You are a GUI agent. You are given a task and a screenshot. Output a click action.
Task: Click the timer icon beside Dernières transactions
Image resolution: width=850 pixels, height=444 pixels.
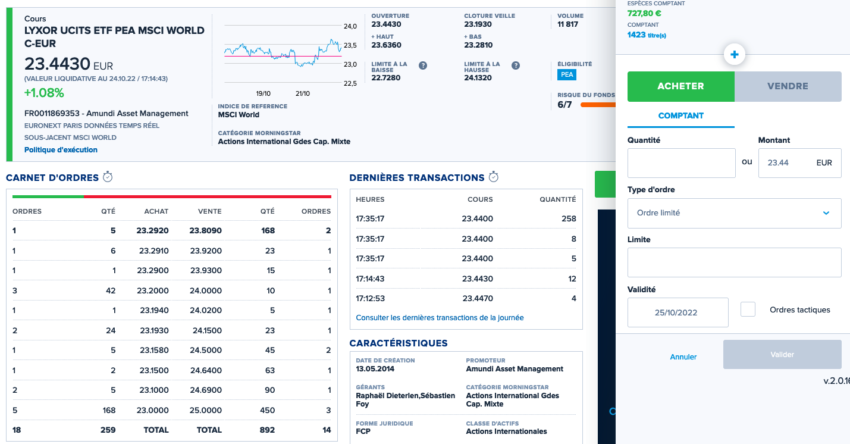pos(493,177)
